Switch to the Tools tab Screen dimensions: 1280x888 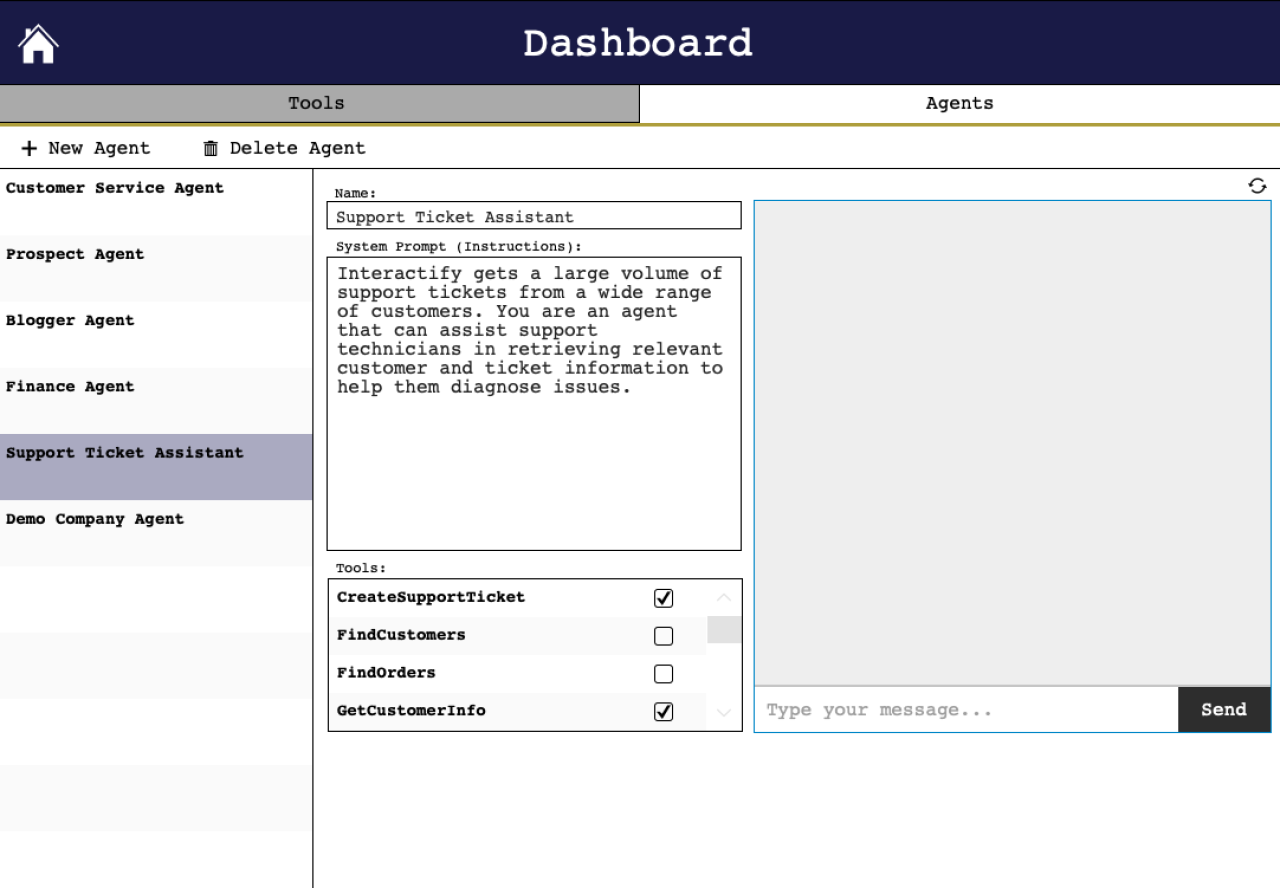[x=317, y=103]
